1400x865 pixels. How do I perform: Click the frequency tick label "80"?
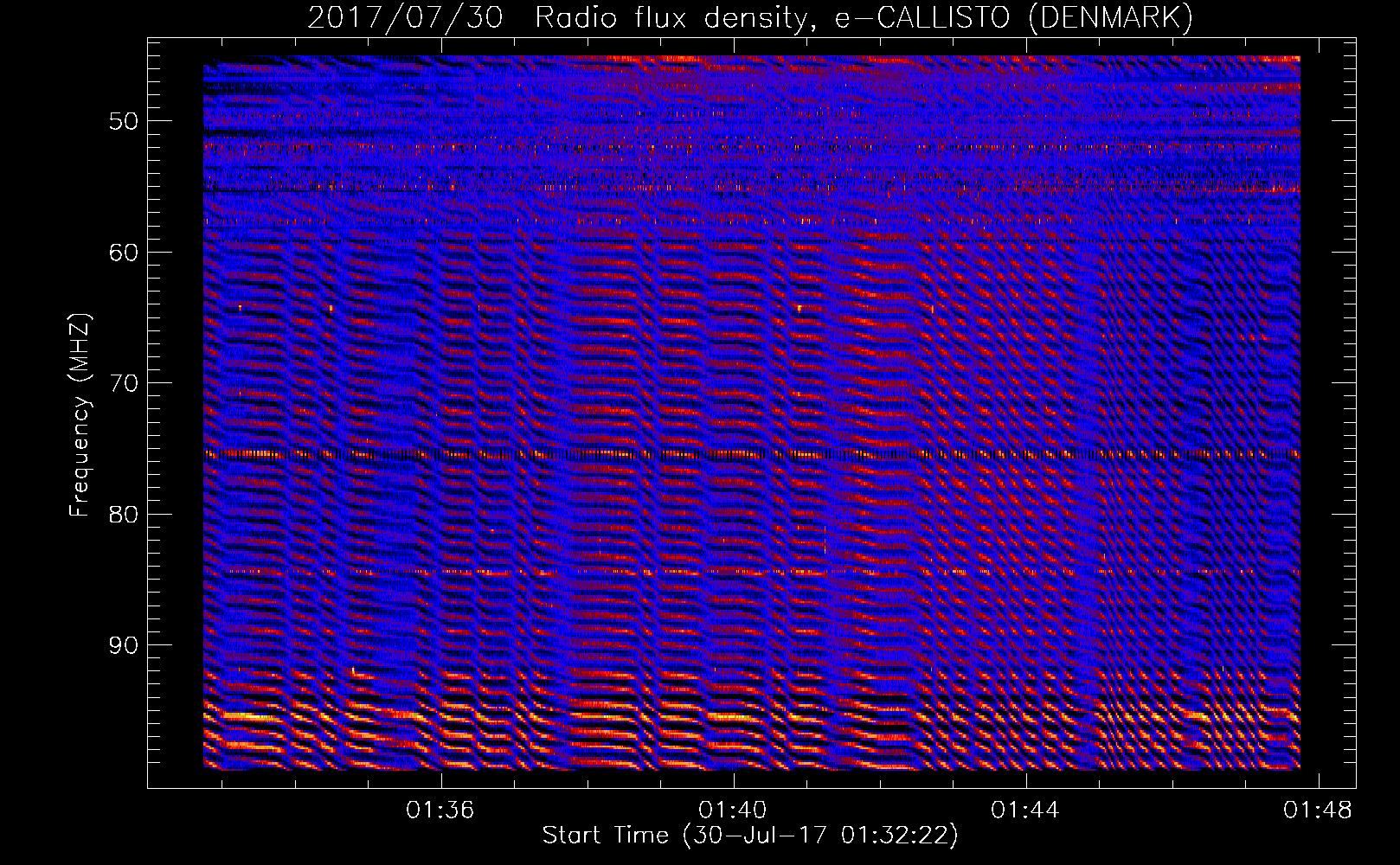(x=124, y=515)
